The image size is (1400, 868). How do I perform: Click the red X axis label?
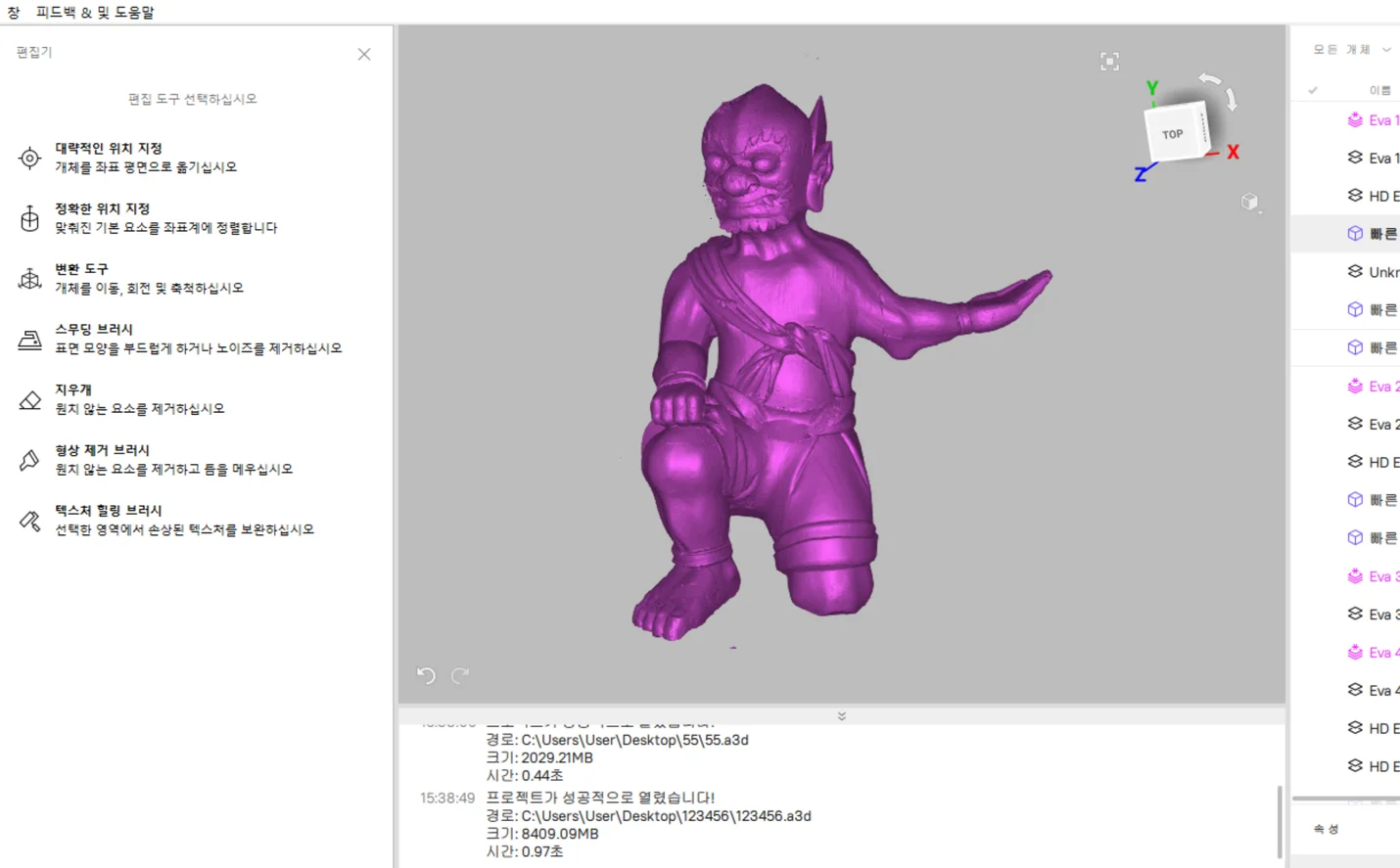coord(1233,153)
